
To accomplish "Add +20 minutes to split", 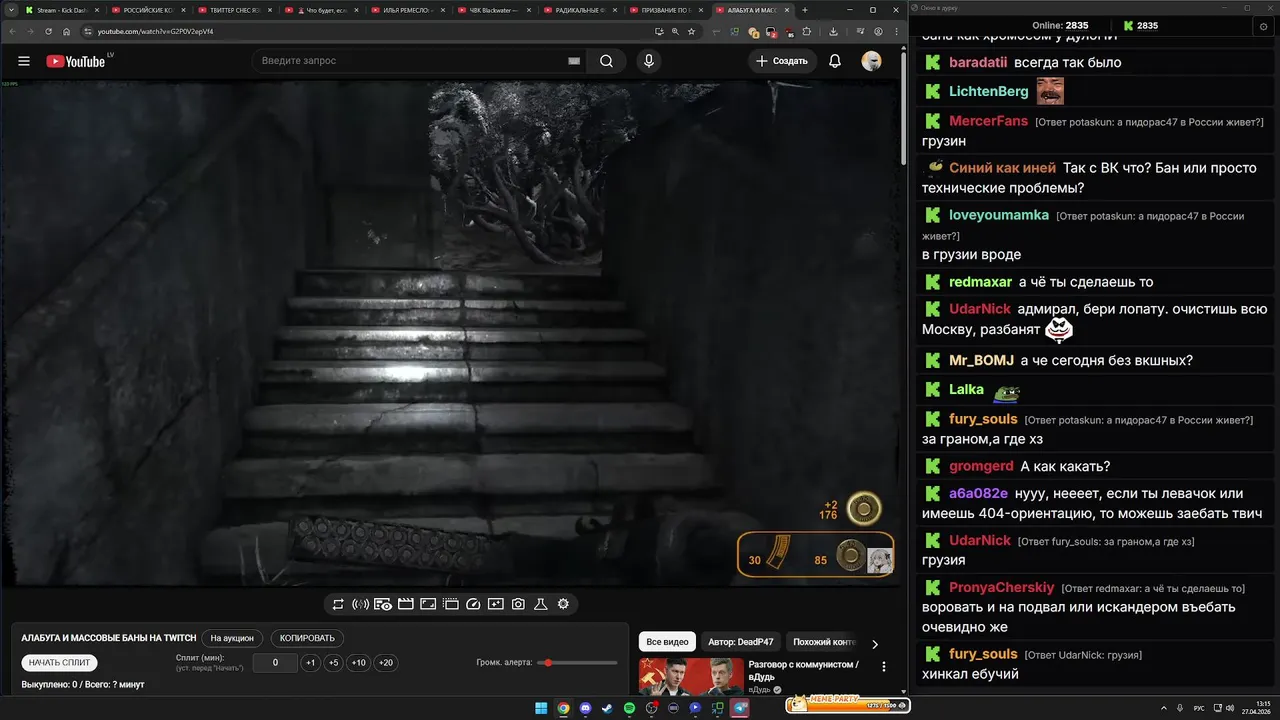I will click(x=385, y=663).
